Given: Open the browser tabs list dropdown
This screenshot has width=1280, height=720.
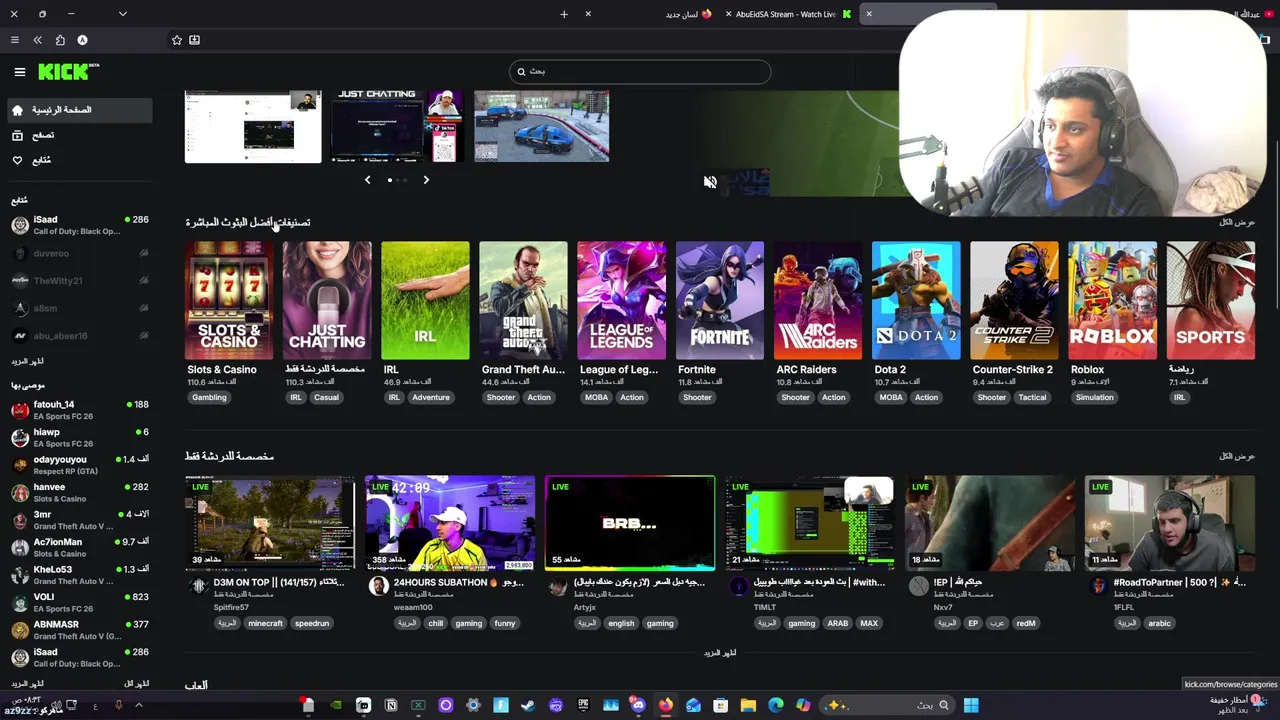Looking at the screenshot, I should 122,14.
